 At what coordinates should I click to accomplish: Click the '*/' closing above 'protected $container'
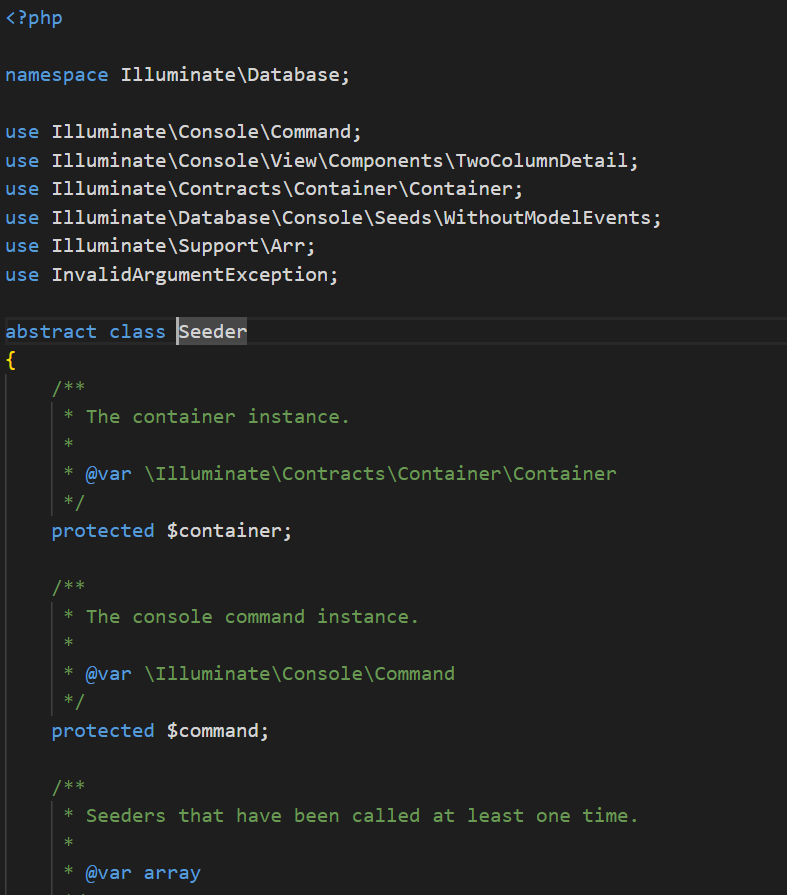tap(74, 502)
